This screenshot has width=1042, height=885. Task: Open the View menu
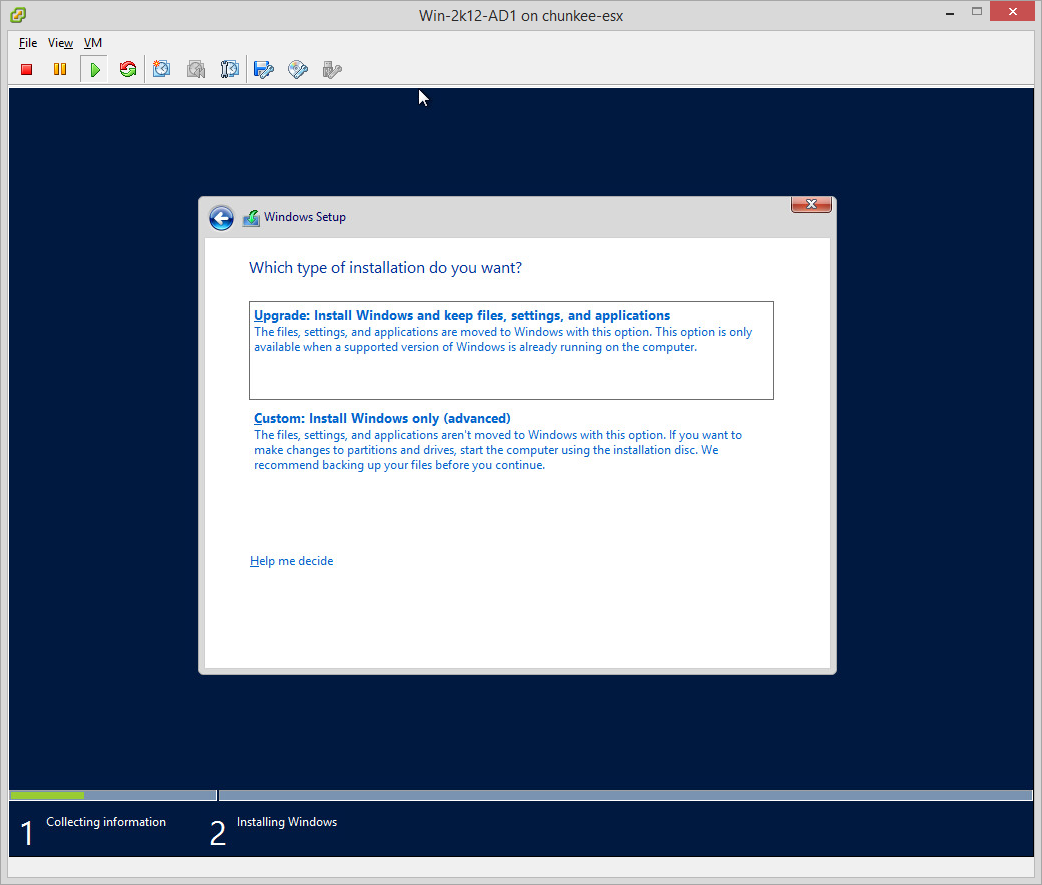[x=60, y=43]
